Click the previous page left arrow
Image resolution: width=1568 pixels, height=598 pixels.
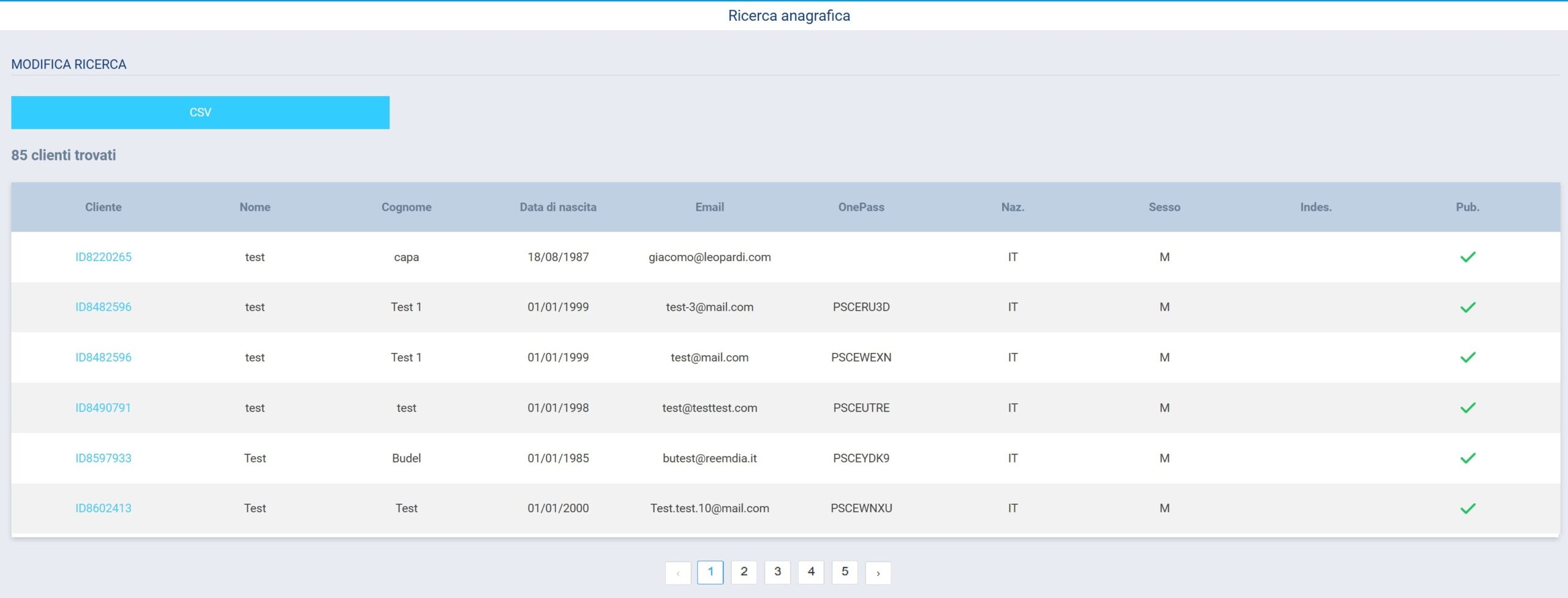point(678,573)
